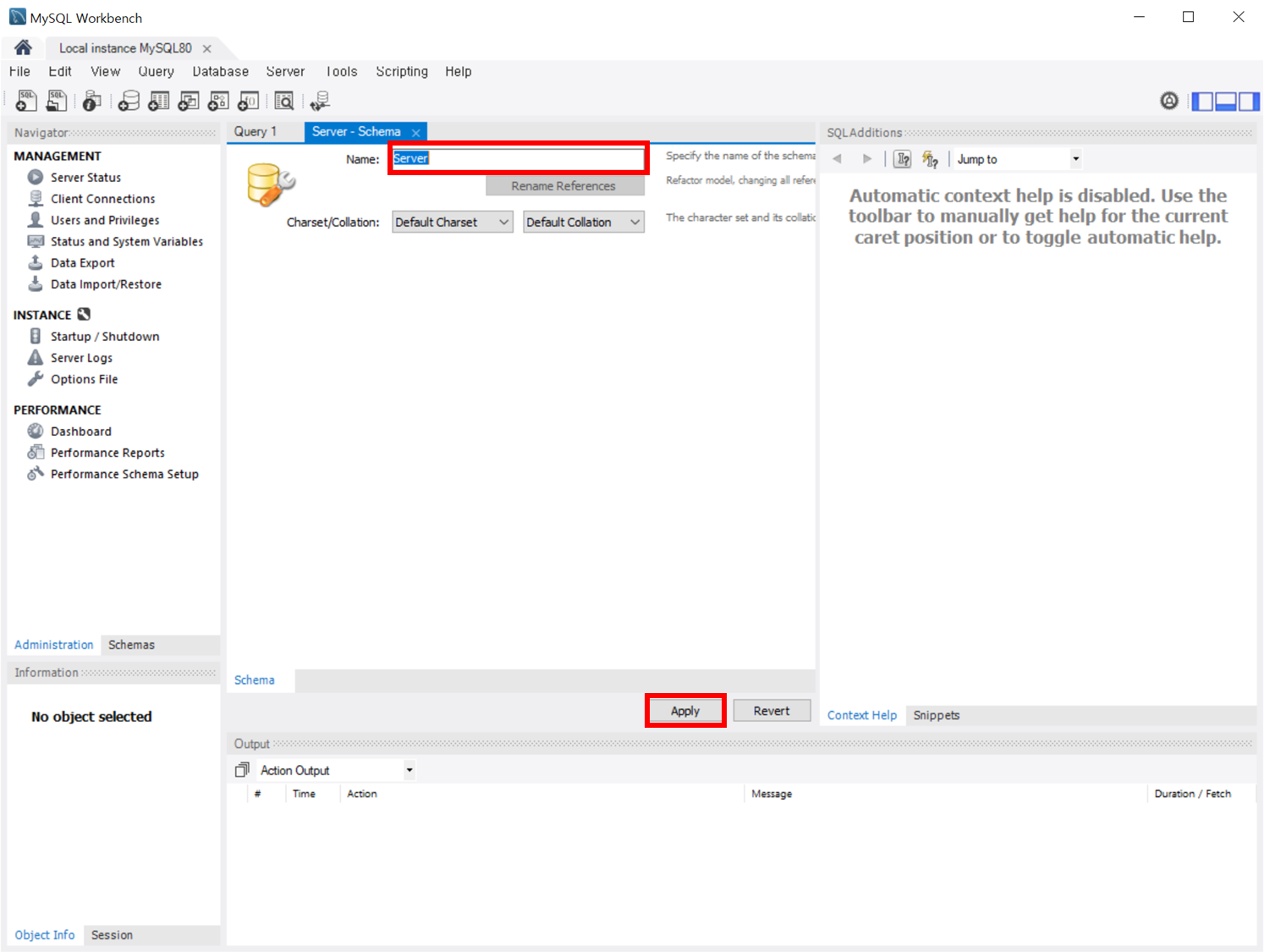Switch to Administration navigator tab

tap(53, 645)
